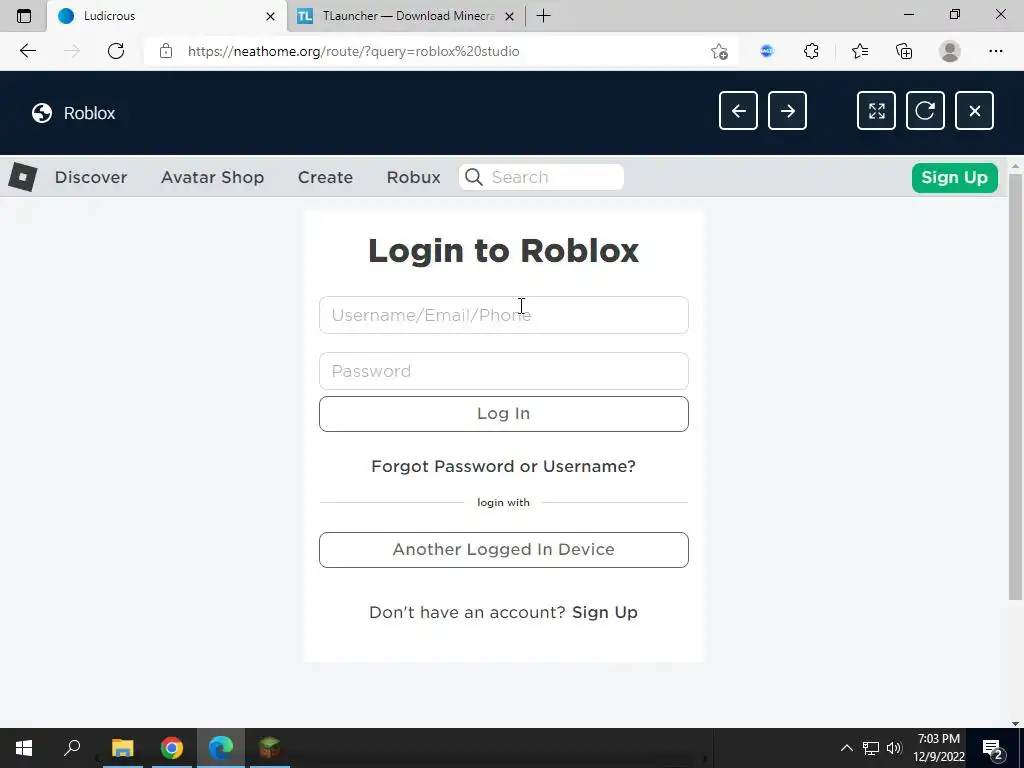
Task: Click the browser back arrow
Action: 27,51
